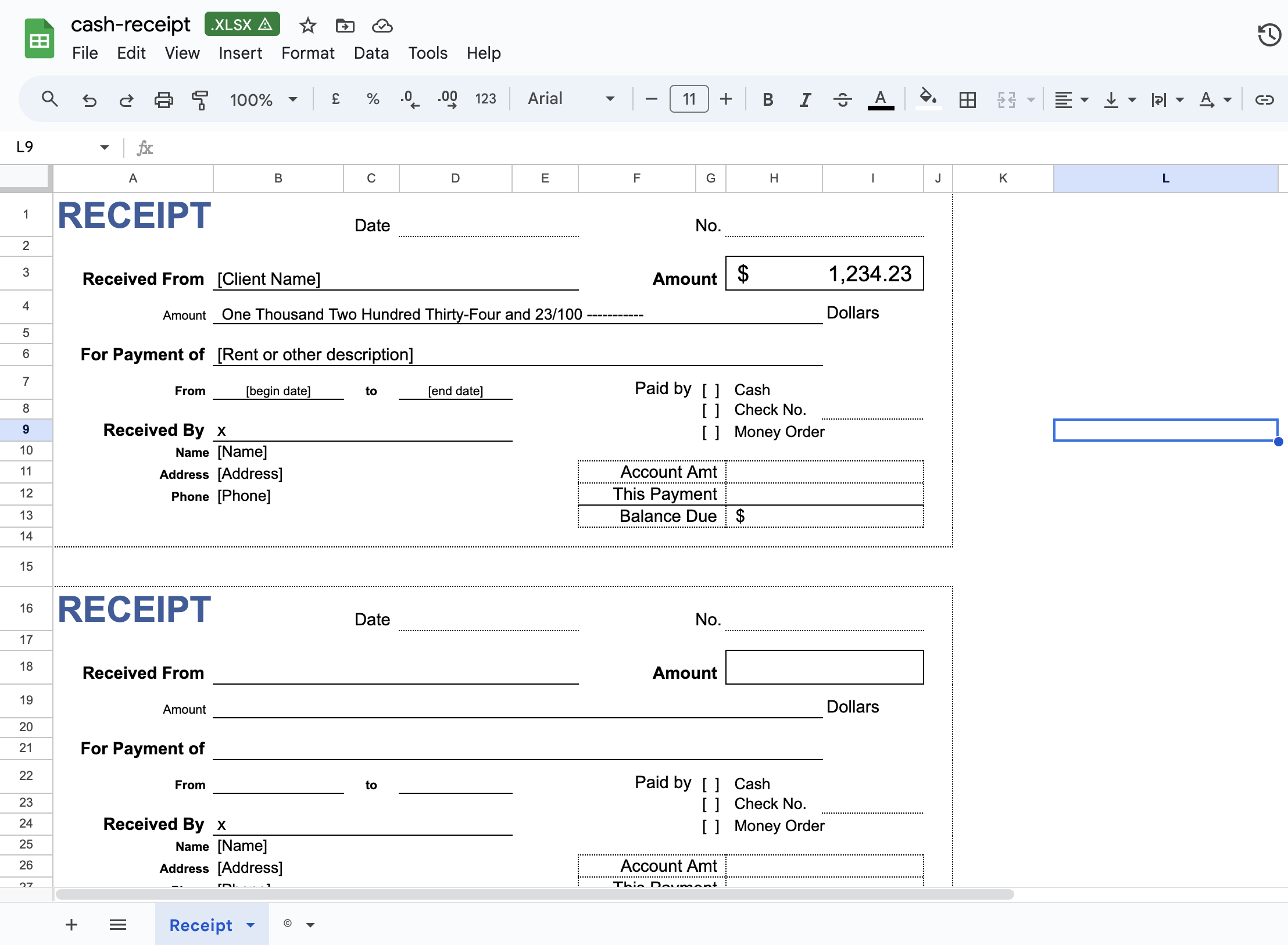1288x945 pixels.
Task: Click the first receipt's Cash checkbox brackets
Action: [710, 390]
